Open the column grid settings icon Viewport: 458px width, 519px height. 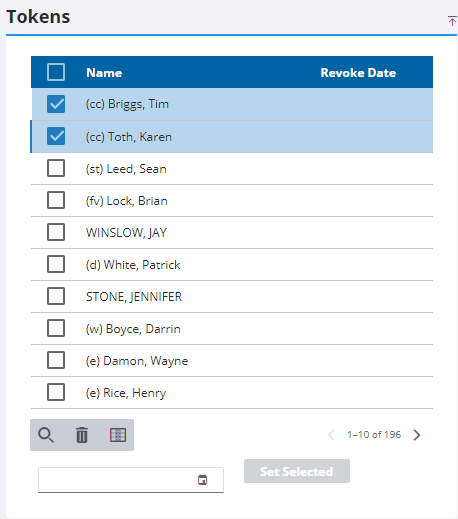(118, 435)
